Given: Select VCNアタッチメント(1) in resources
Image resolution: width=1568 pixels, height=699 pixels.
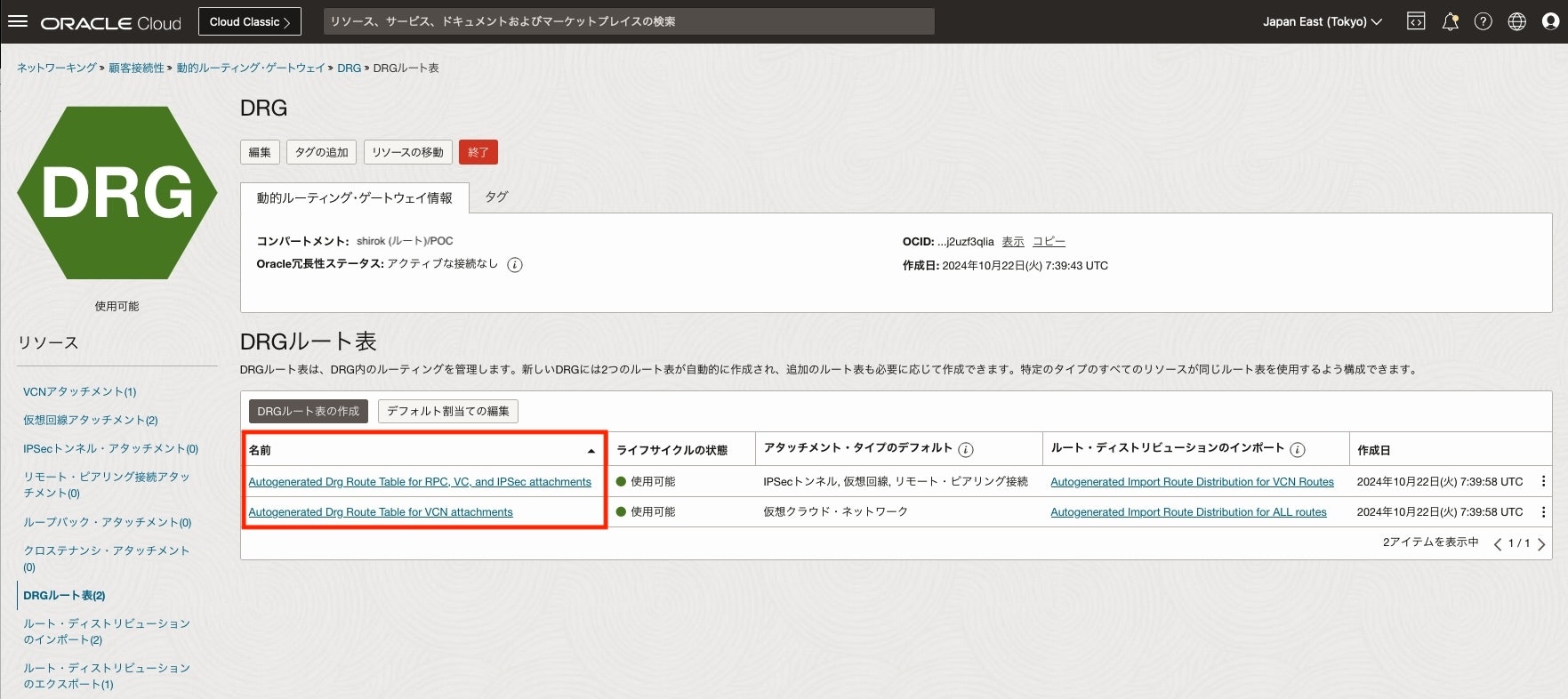Looking at the screenshot, I should 79,391.
